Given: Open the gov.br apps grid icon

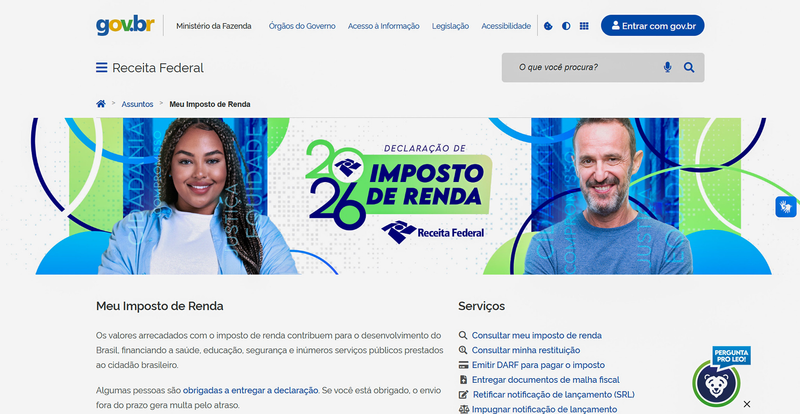Looking at the screenshot, I should pyautogui.click(x=584, y=26).
